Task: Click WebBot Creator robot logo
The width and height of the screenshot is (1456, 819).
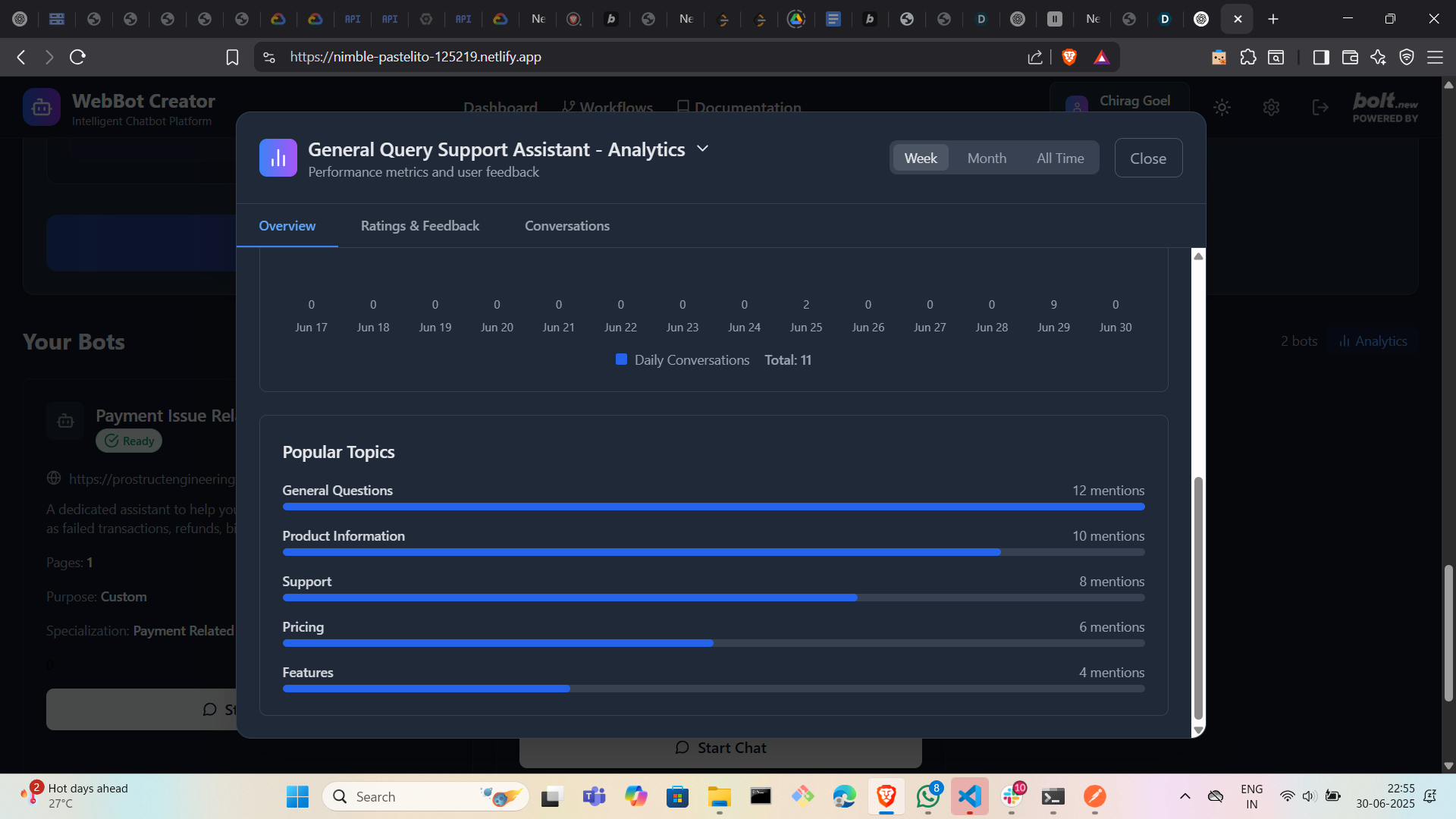Action: (41, 108)
